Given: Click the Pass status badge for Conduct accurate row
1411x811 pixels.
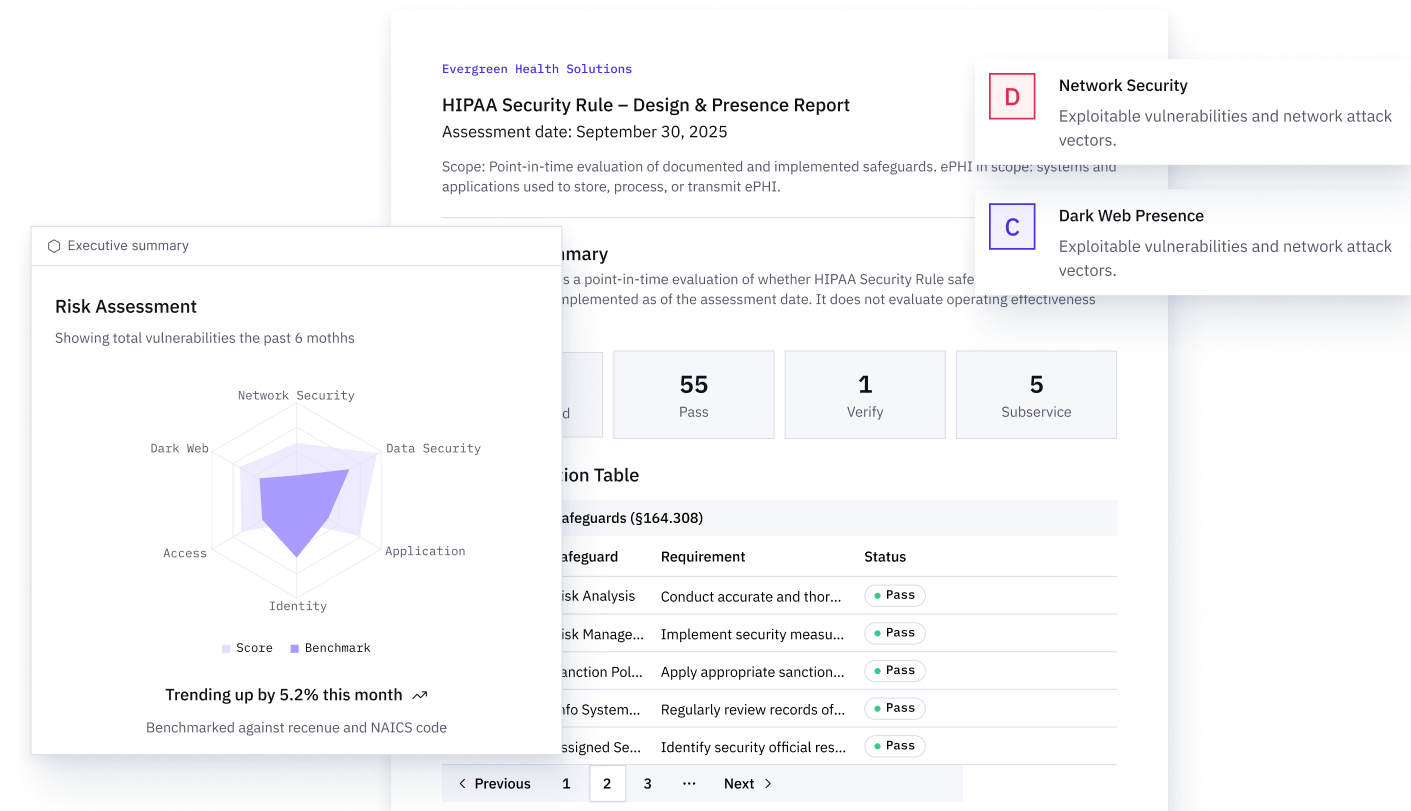Looking at the screenshot, I should click(895, 596).
